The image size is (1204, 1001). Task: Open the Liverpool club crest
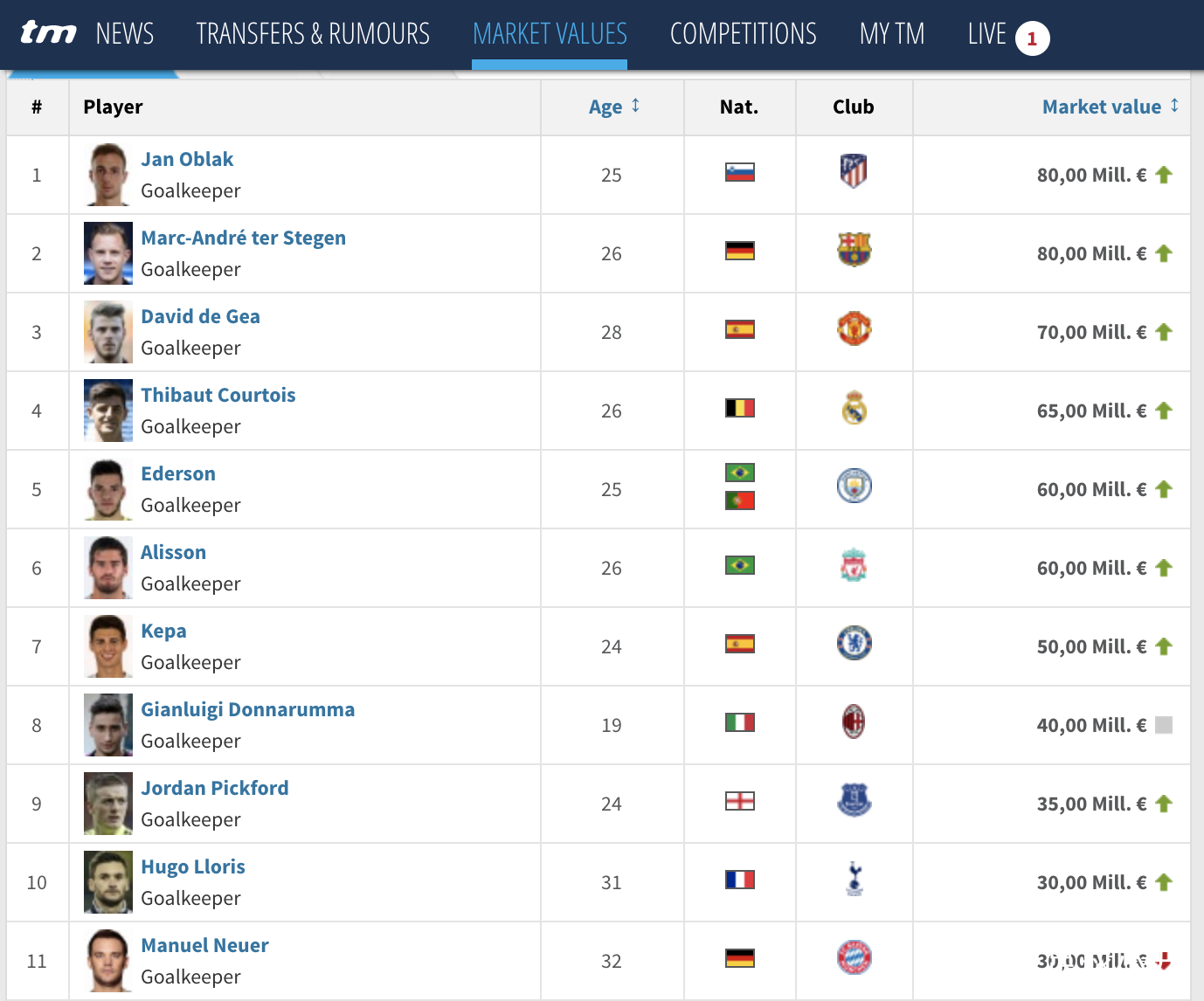click(x=854, y=565)
